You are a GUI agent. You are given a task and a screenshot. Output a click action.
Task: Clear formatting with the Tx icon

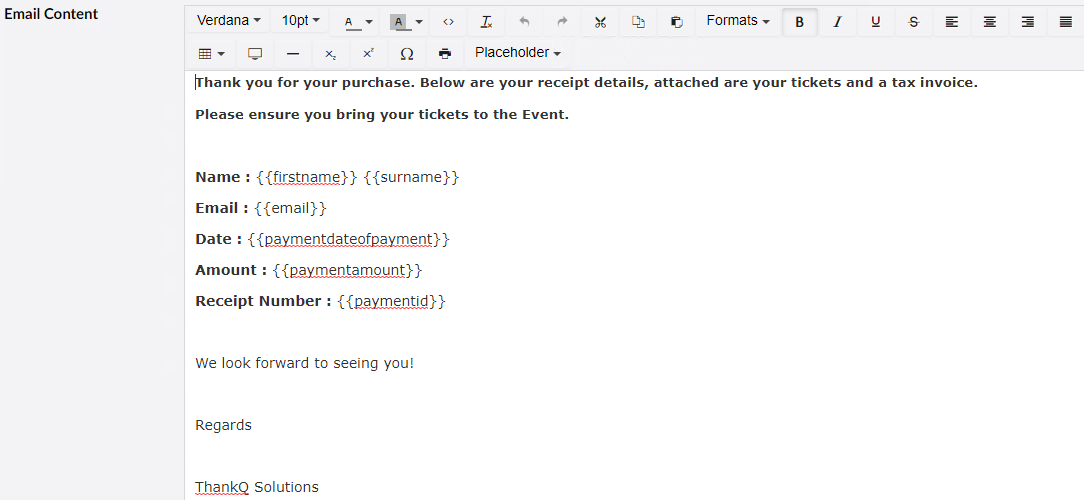click(486, 22)
